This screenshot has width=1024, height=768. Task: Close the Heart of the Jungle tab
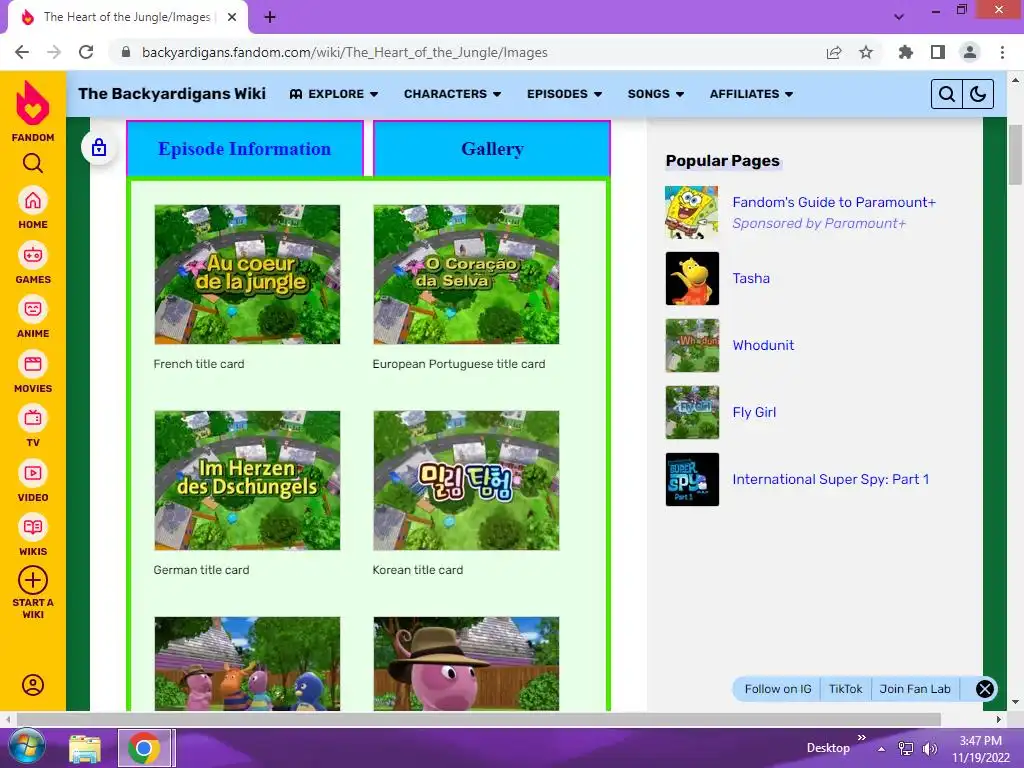[232, 17]
